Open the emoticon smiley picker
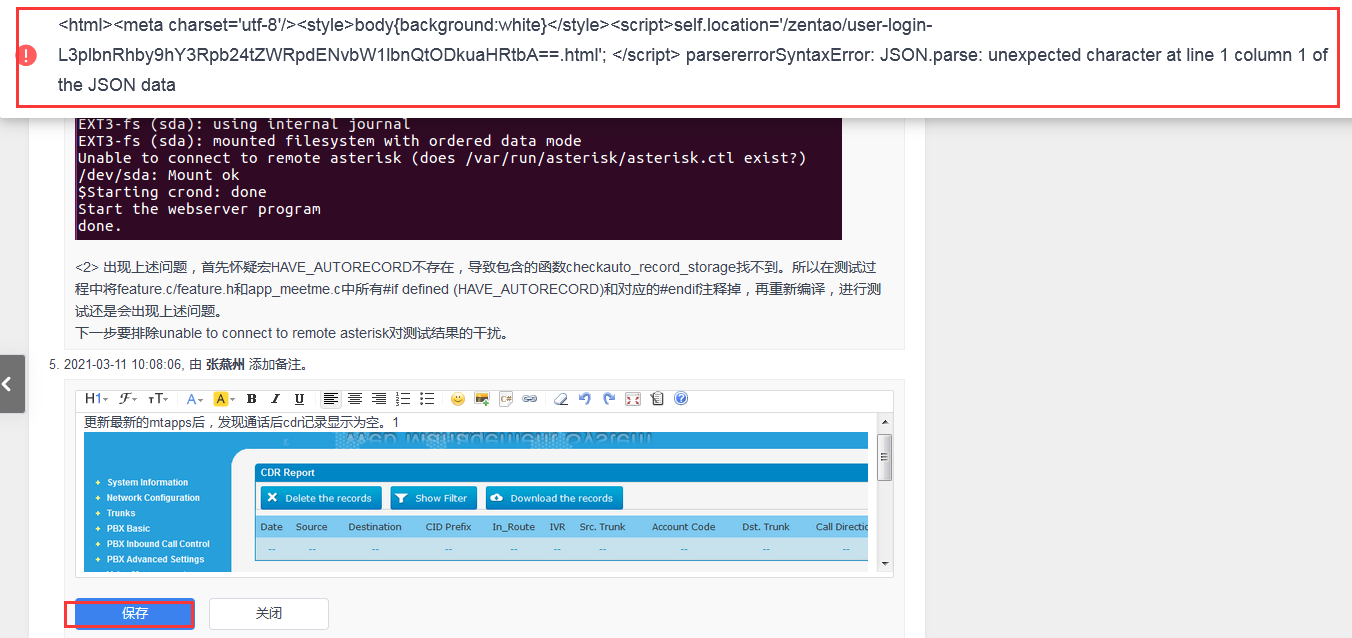 tap(458, 399)
